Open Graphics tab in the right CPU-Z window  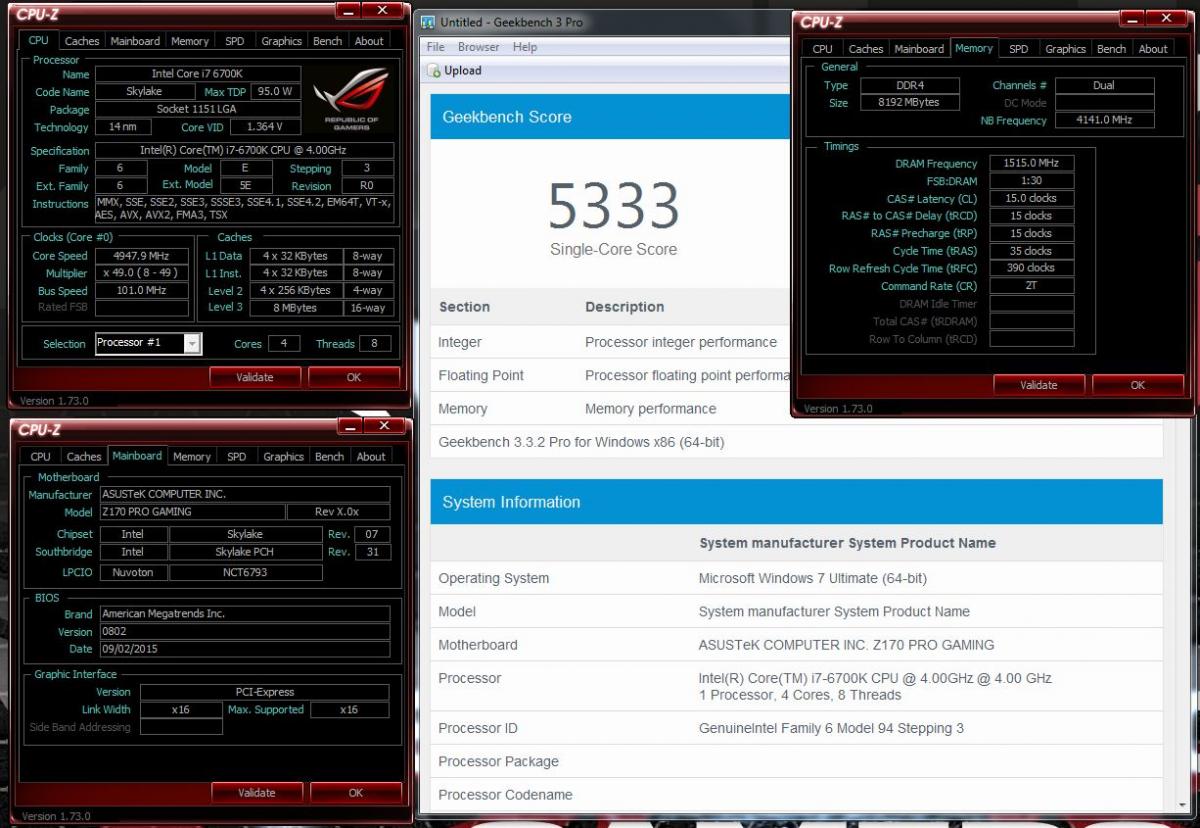[1065, 49]
